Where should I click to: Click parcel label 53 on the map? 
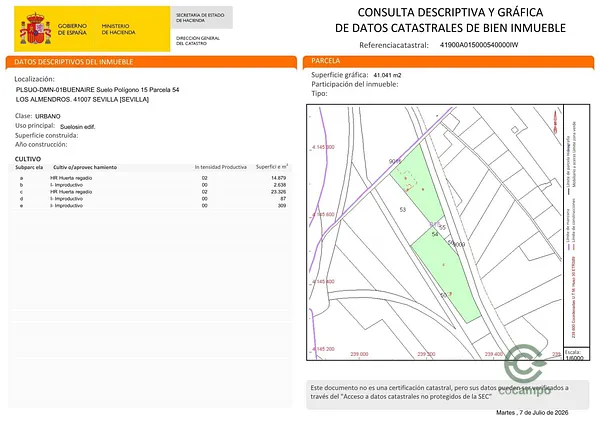pyautogui.click(x=403, y=210)
